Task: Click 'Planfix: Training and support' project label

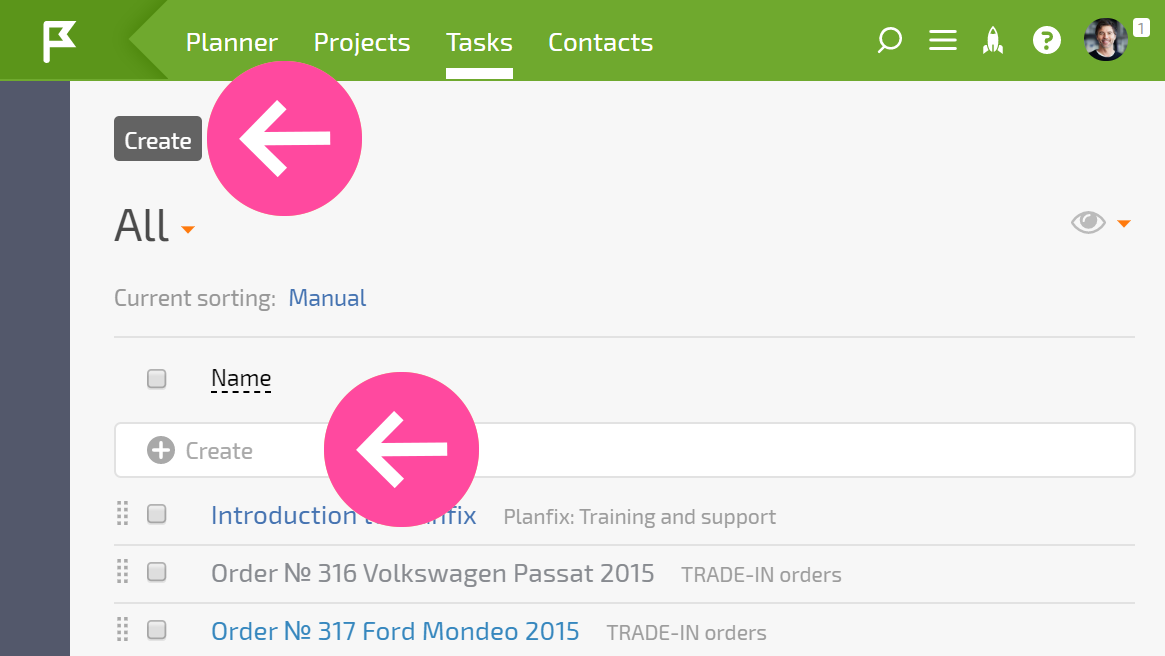Action: 640,516
